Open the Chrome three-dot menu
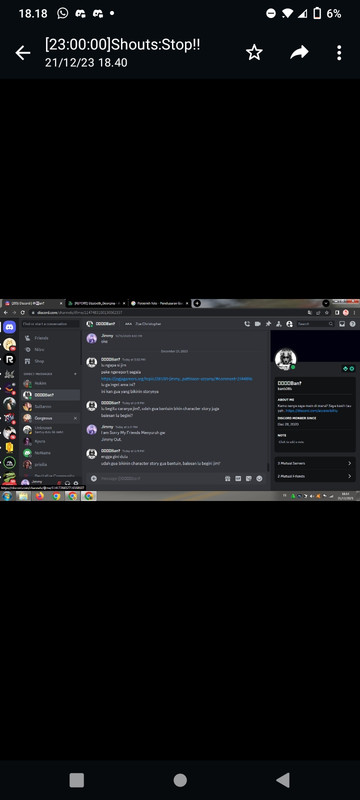Viewport: 360px width, 800px height. (x=354, y=312)
